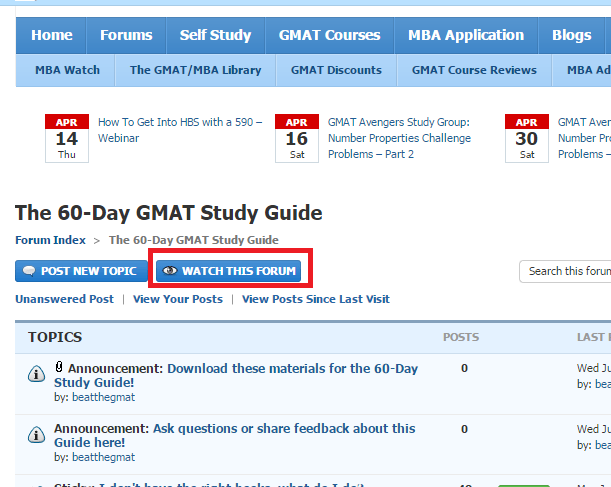611x487 pixels.
Task: Select the MBA Watch submenu link
Action: [x=67, y=70]
